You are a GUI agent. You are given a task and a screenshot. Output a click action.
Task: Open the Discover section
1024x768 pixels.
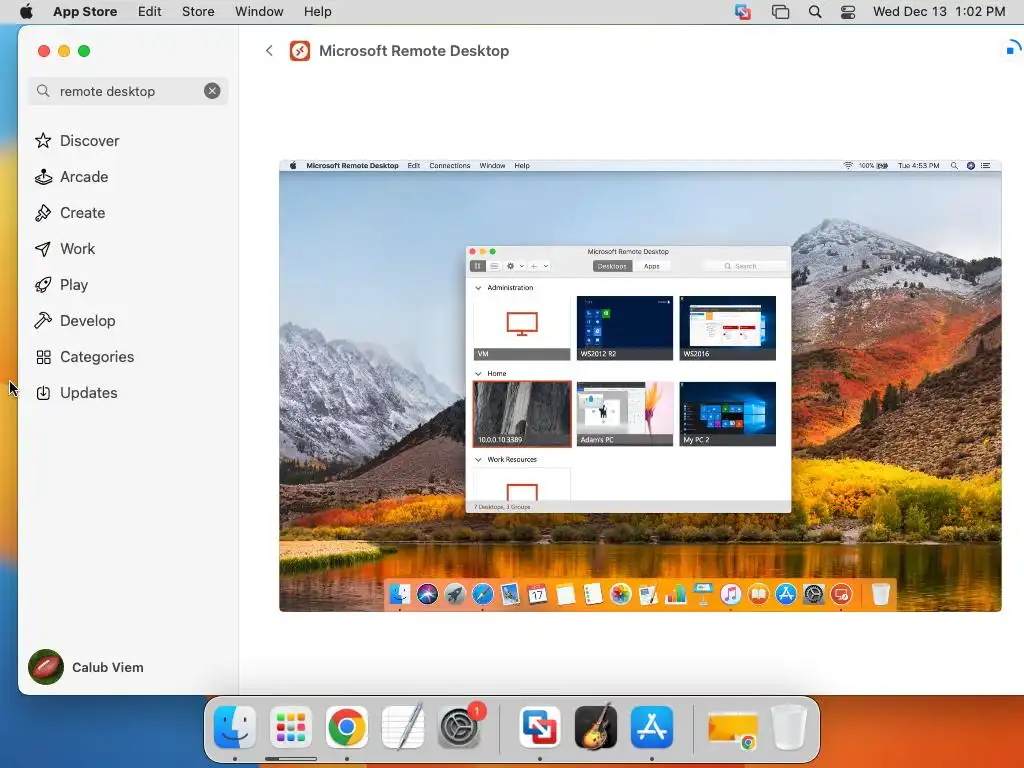[x=77, y=140]
